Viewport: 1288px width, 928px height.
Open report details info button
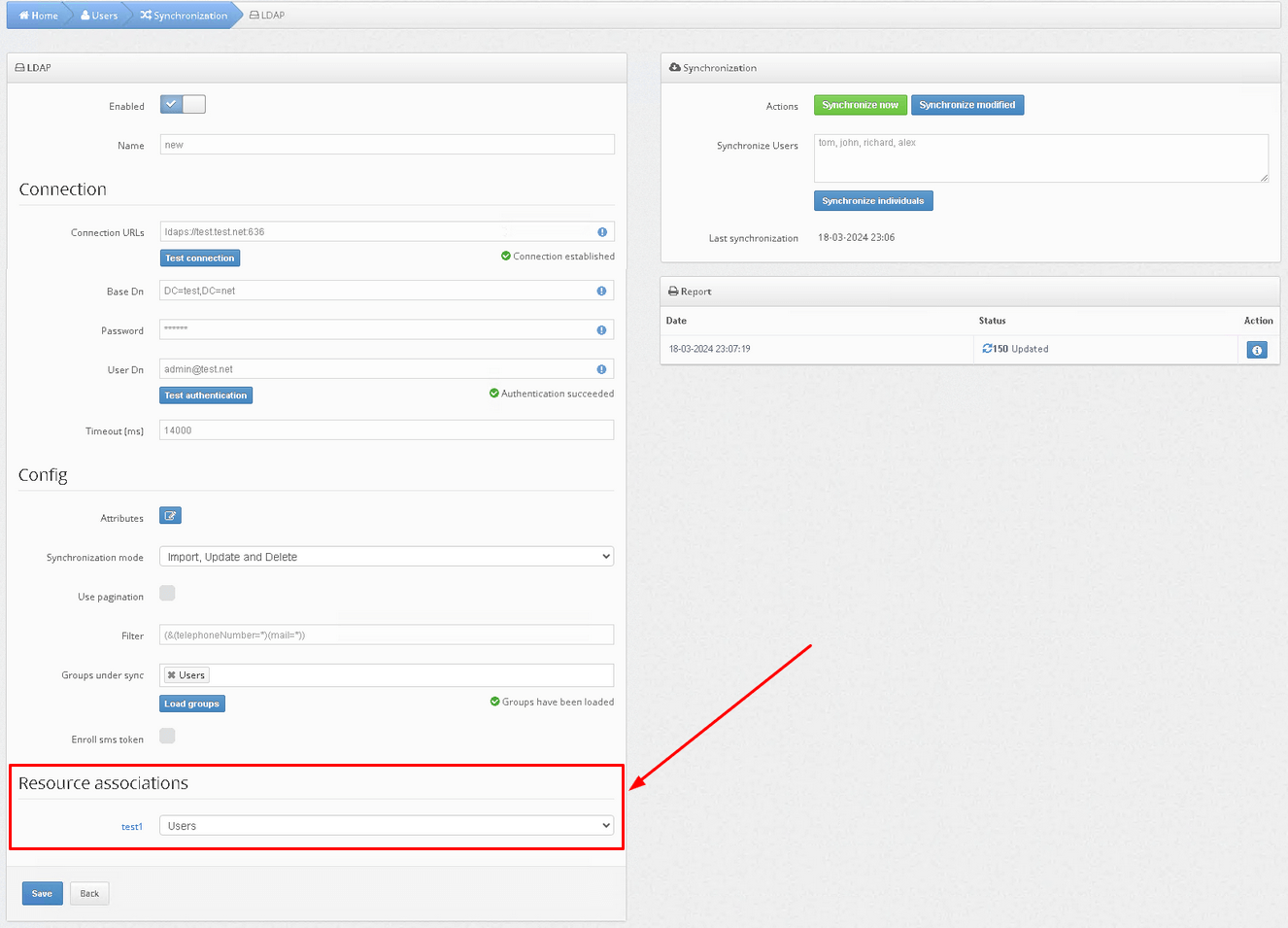point(1257,350)
